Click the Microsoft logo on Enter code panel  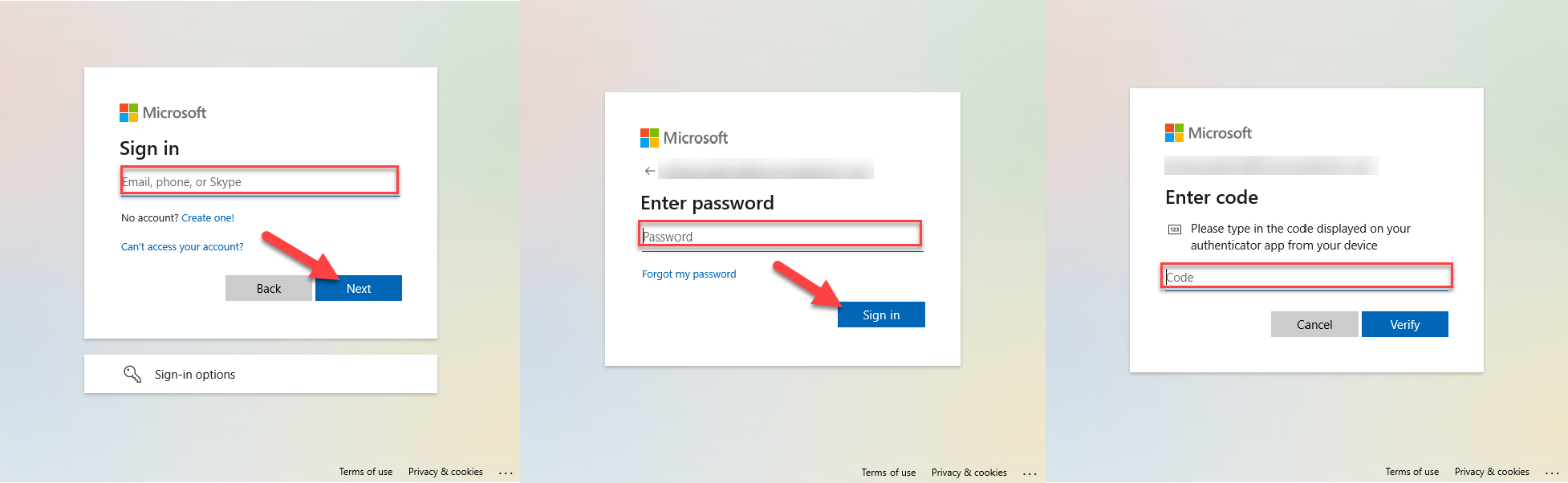click(x=1208, y=133)
